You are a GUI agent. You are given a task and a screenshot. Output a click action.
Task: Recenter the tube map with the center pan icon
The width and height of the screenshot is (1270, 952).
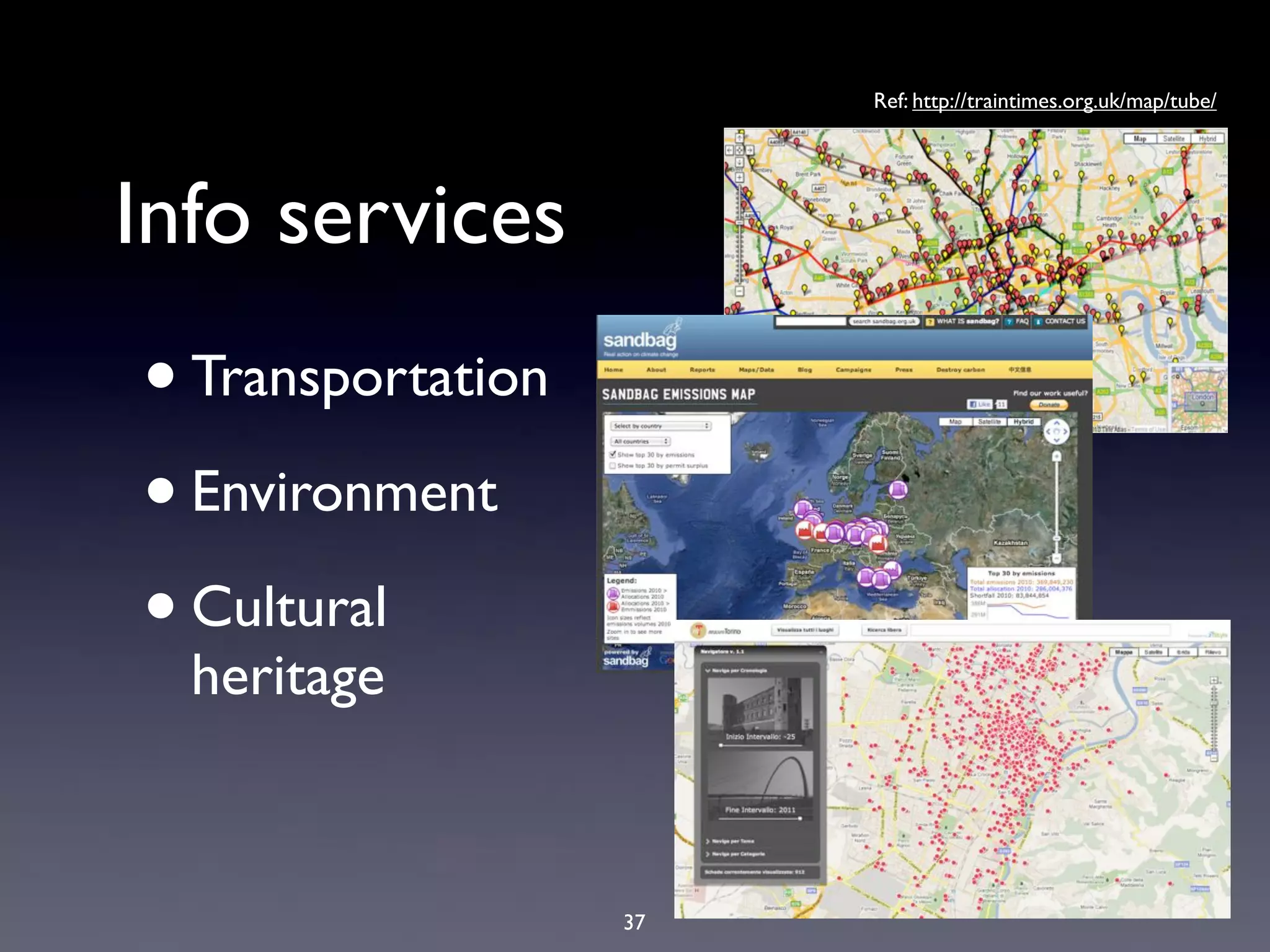739,150
